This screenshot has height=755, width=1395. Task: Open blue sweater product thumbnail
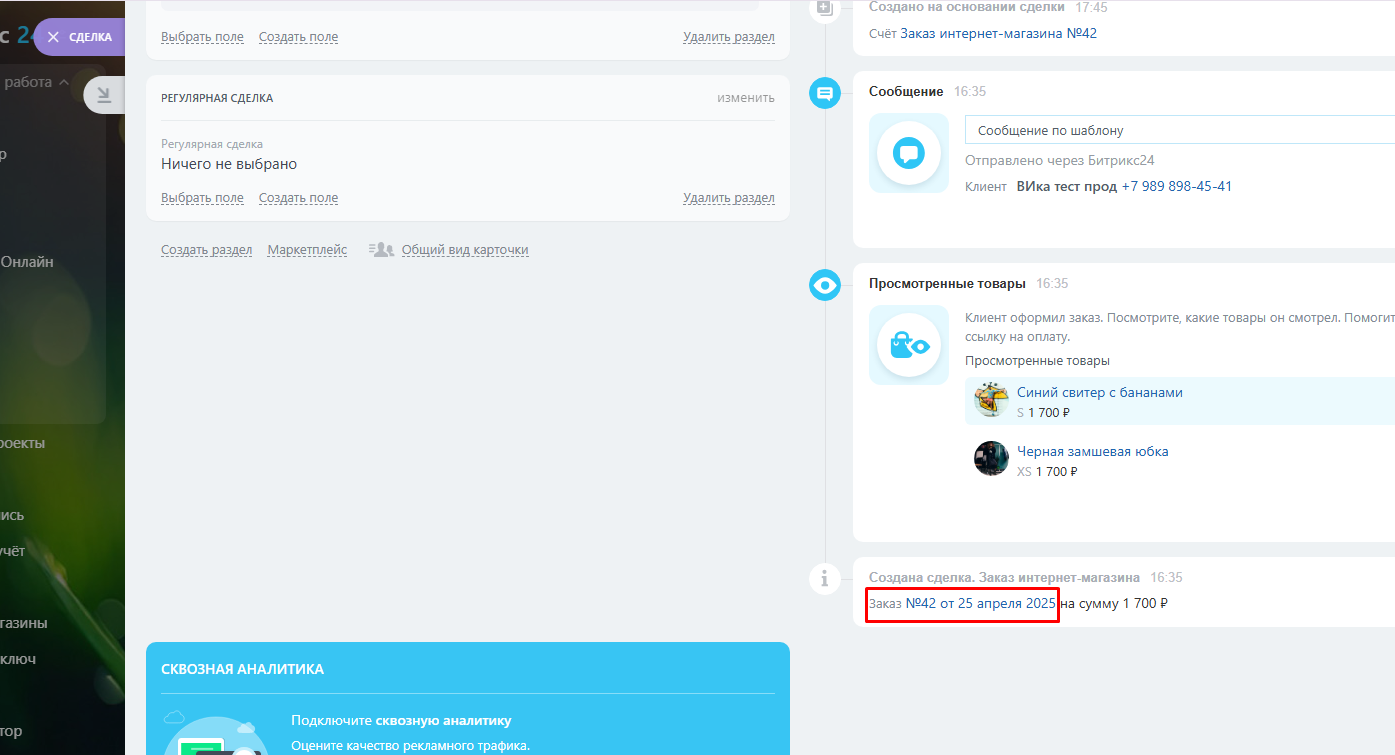pos(991,401)
